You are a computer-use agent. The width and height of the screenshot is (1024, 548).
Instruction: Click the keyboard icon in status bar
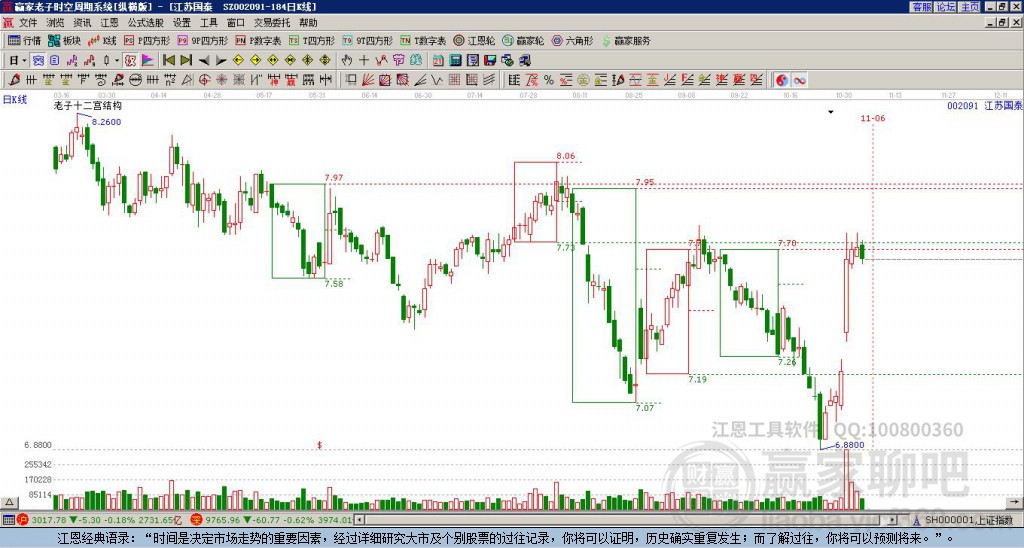click(8, 520)
